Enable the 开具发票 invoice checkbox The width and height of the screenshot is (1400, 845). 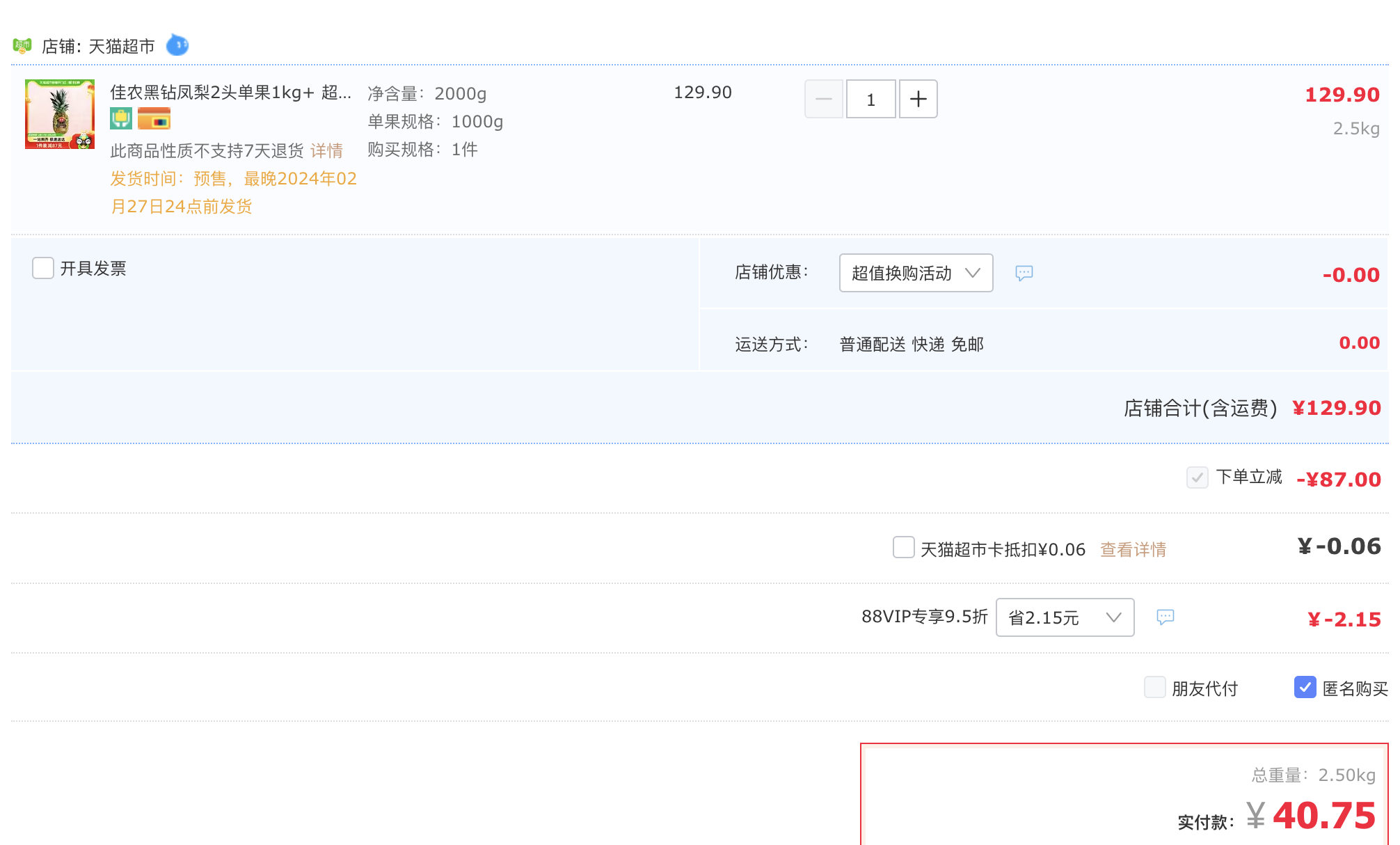point(43,268)
